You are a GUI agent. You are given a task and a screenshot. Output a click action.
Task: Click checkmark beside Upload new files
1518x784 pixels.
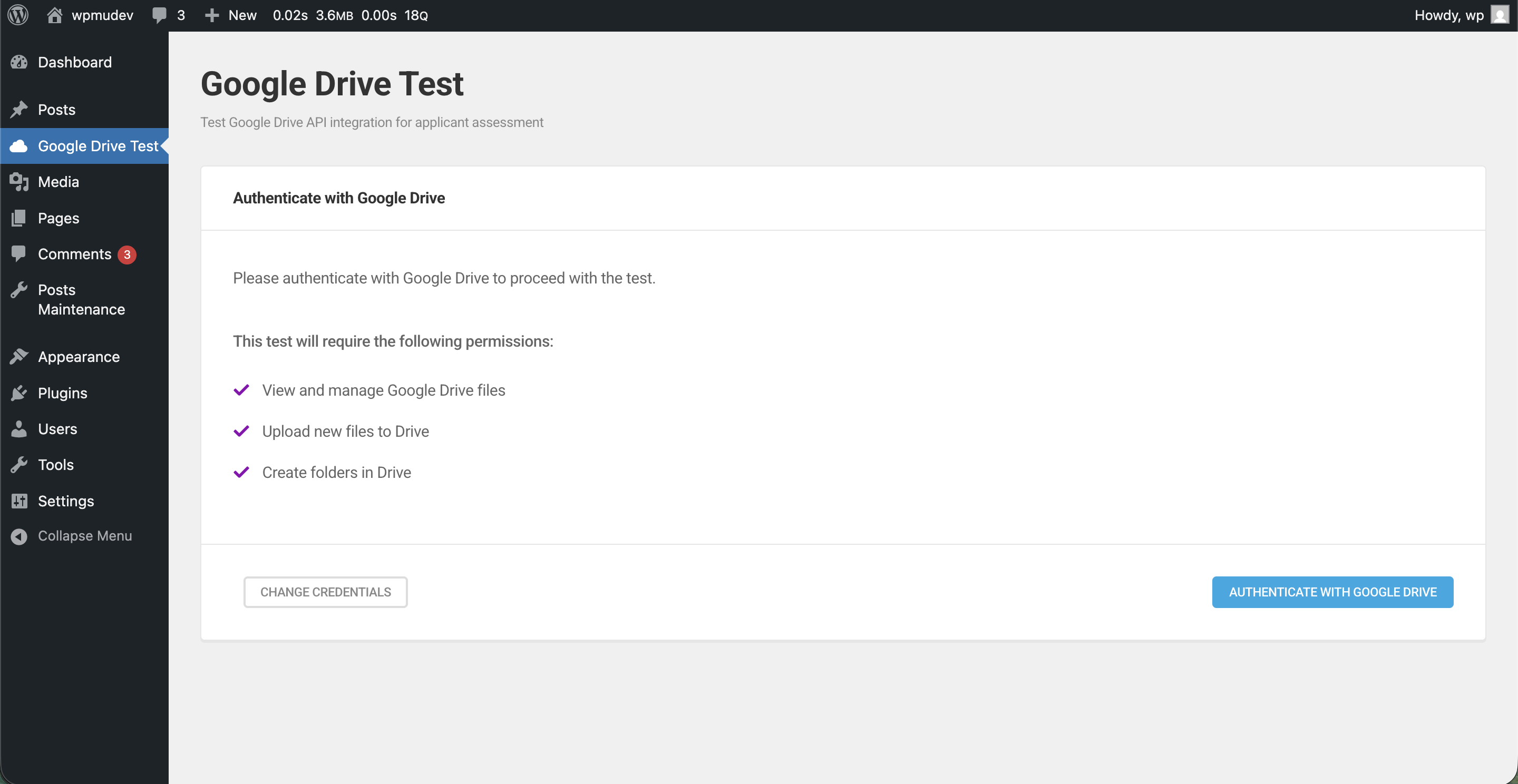coord(241,431)
